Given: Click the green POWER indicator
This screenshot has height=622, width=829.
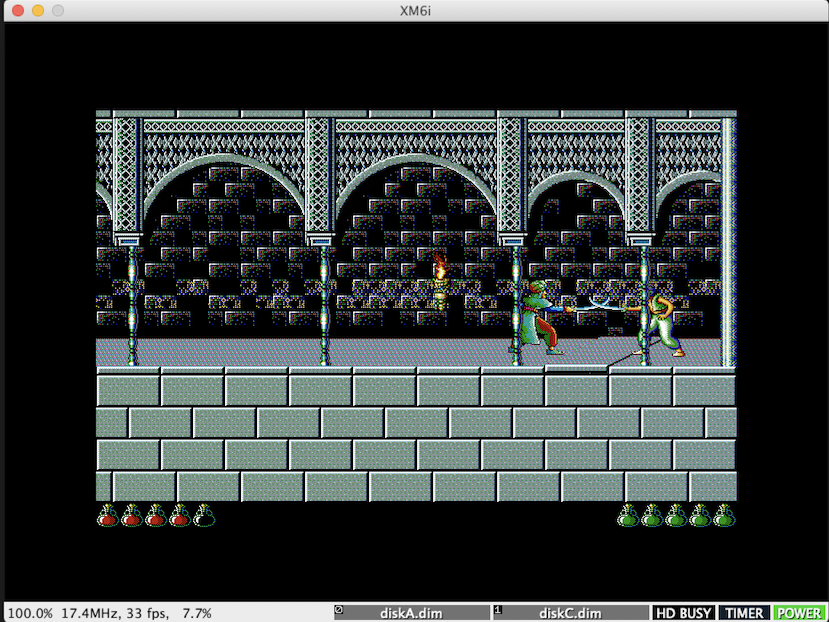Looking at the screenshot, I should coord(799,613).
